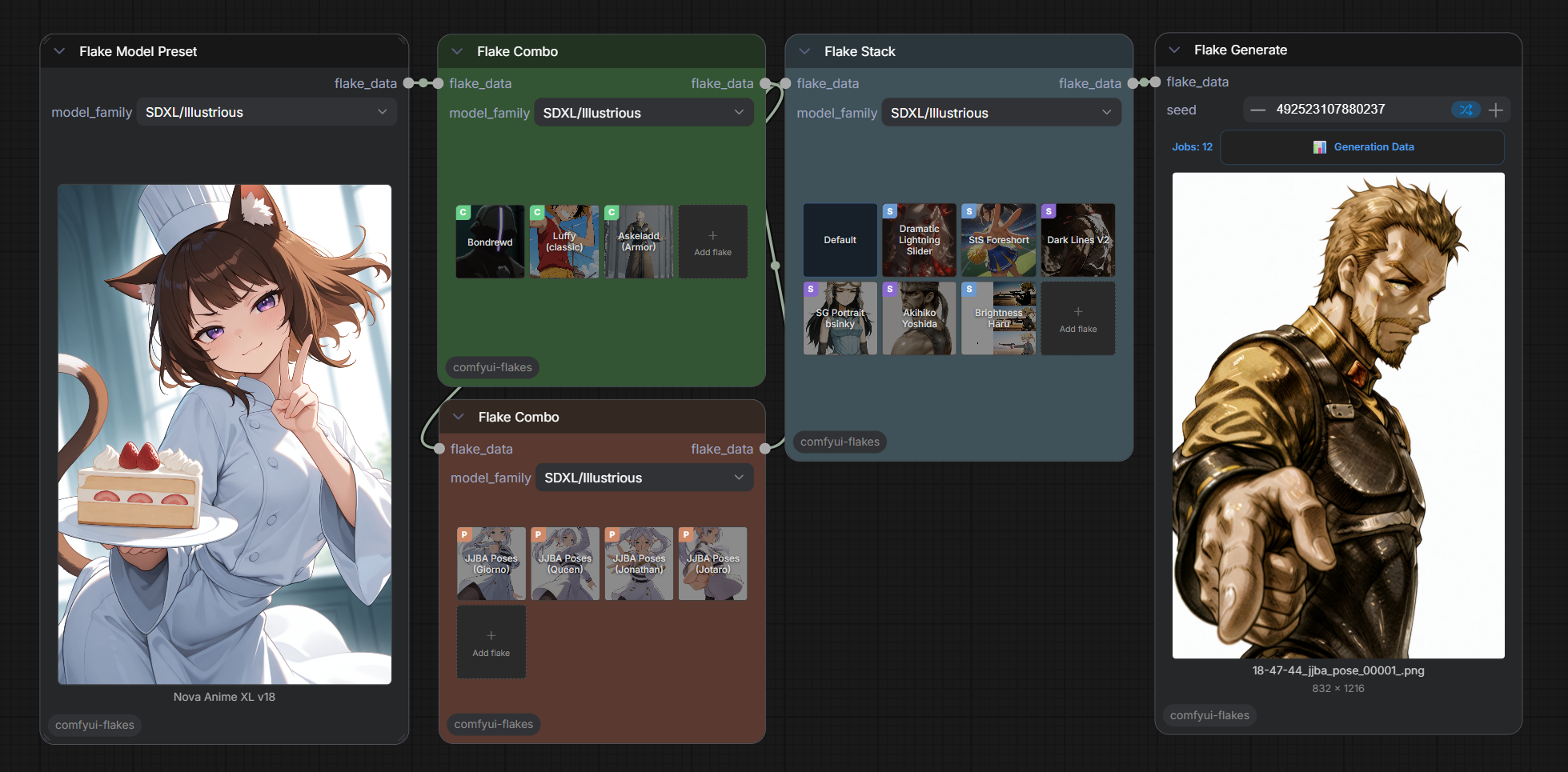Select the Dark Lines V2 flake
The width and height of the screenshot is (1568, 772).
[x=1078, y=240]
